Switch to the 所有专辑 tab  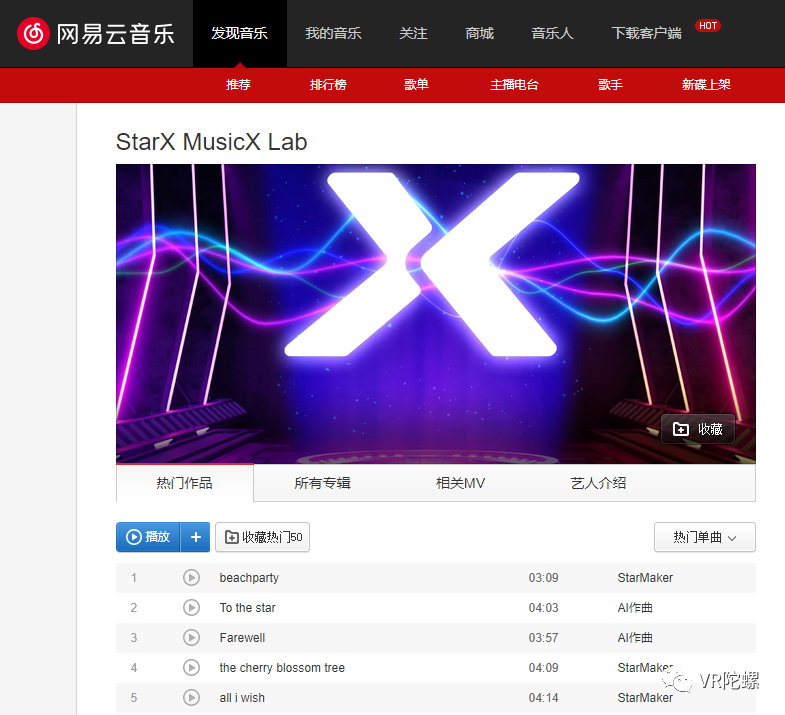point(322,483)
